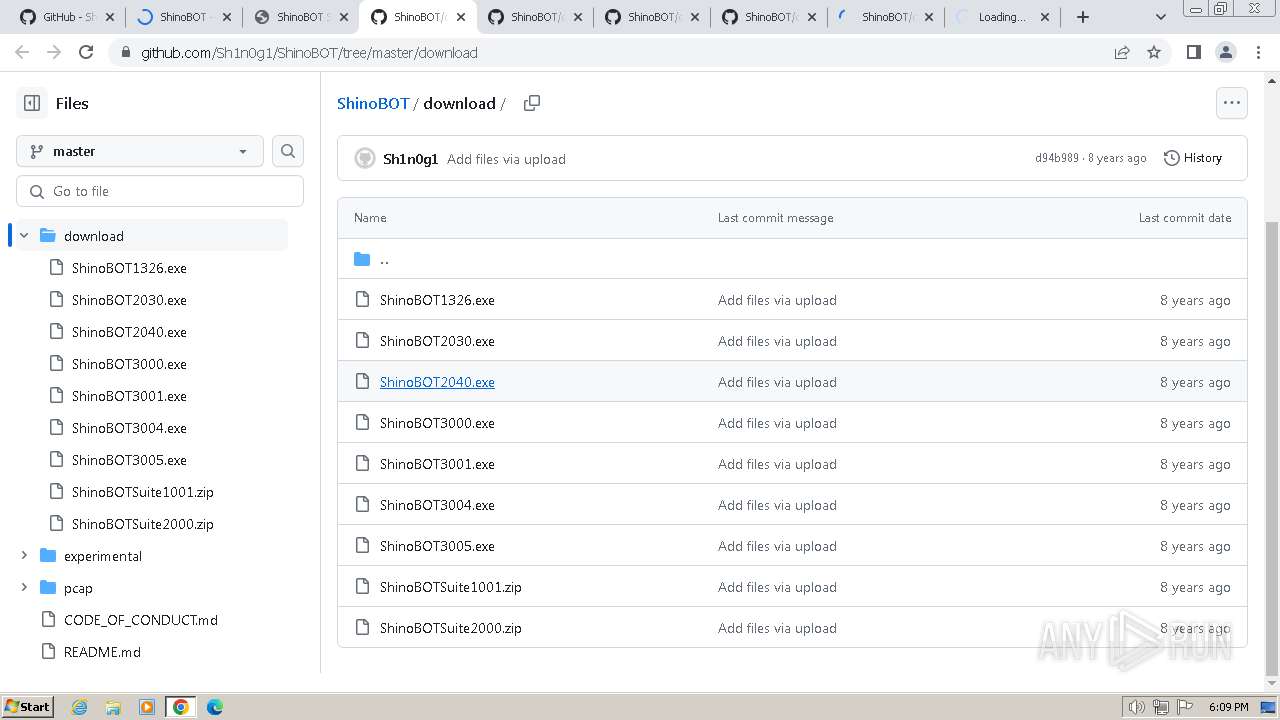Share this page from address bar
This screenshot has width=1280, height=720.
click(x=1122, y=52)
